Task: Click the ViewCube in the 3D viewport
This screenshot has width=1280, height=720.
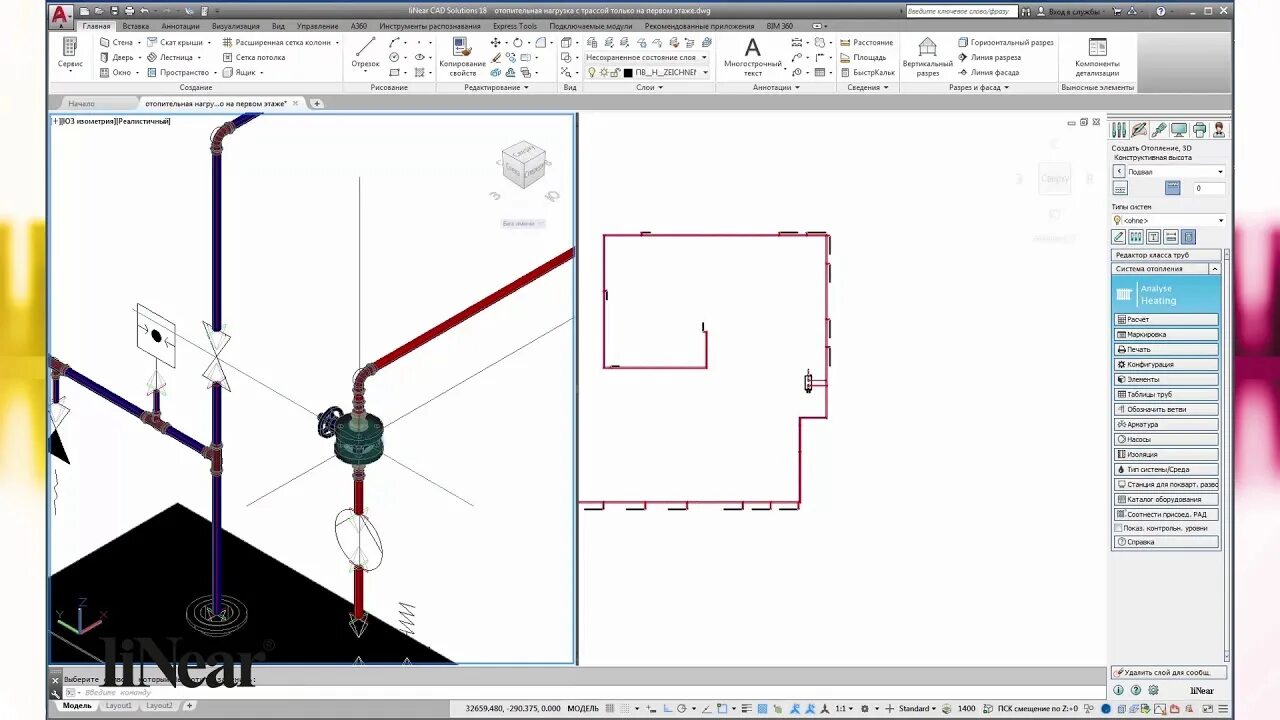Action: [x=523, y=165]
